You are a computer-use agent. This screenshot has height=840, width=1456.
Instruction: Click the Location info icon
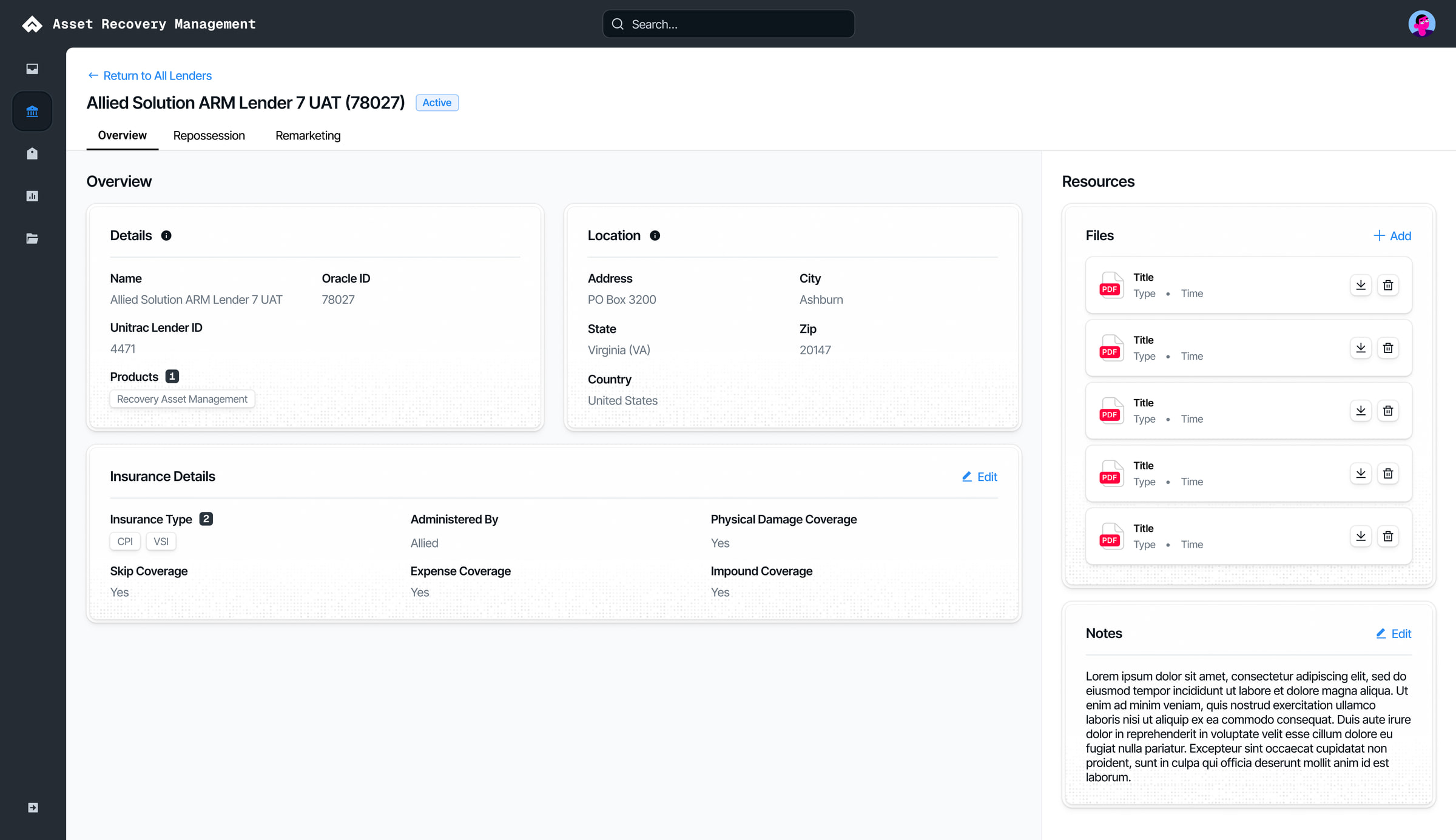(655, 235)
